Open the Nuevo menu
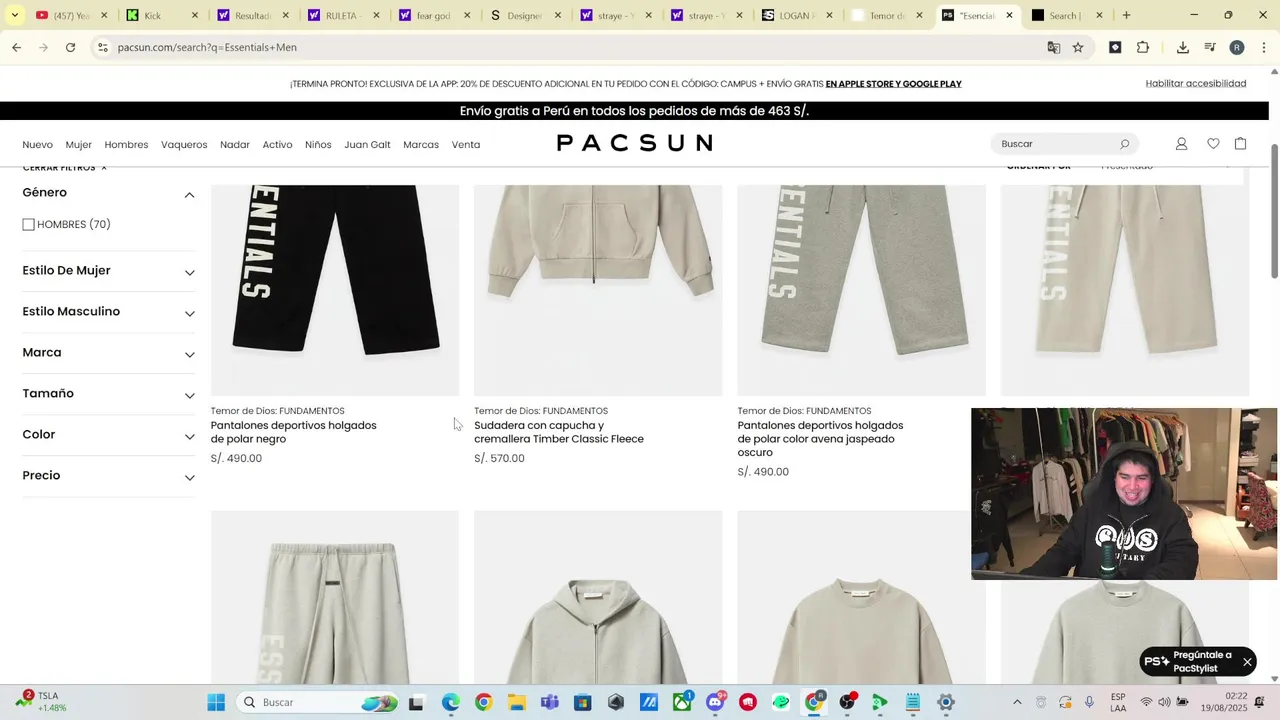Image resolution: width=1280 pixels, height=720 pixels. pos(37,145)
